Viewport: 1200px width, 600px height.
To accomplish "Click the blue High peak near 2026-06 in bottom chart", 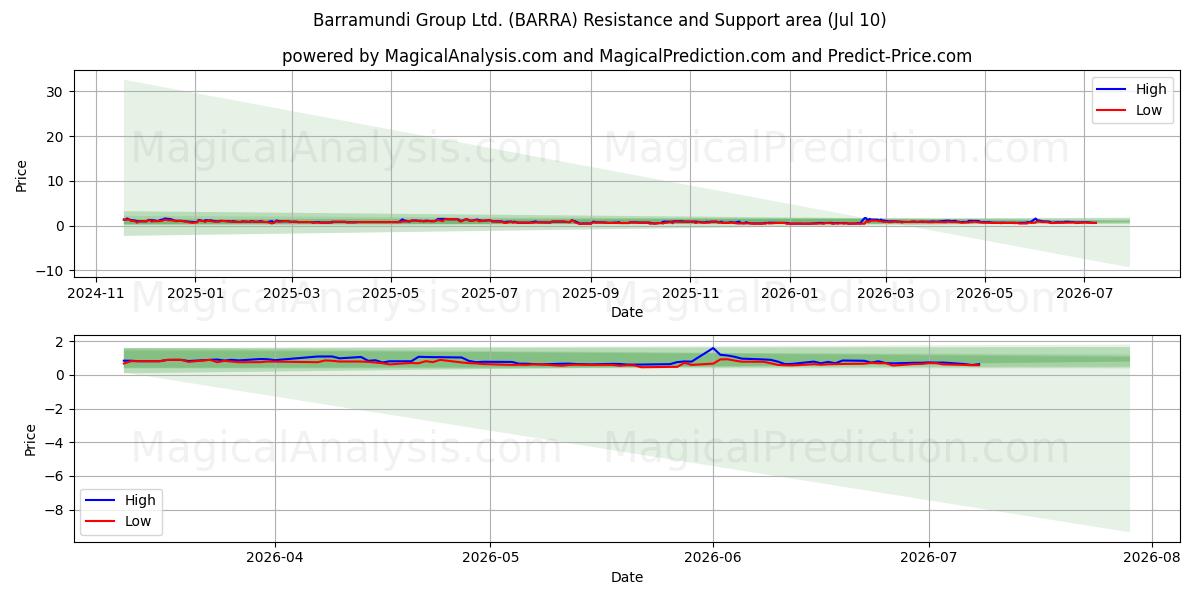I will pos(713,348).
